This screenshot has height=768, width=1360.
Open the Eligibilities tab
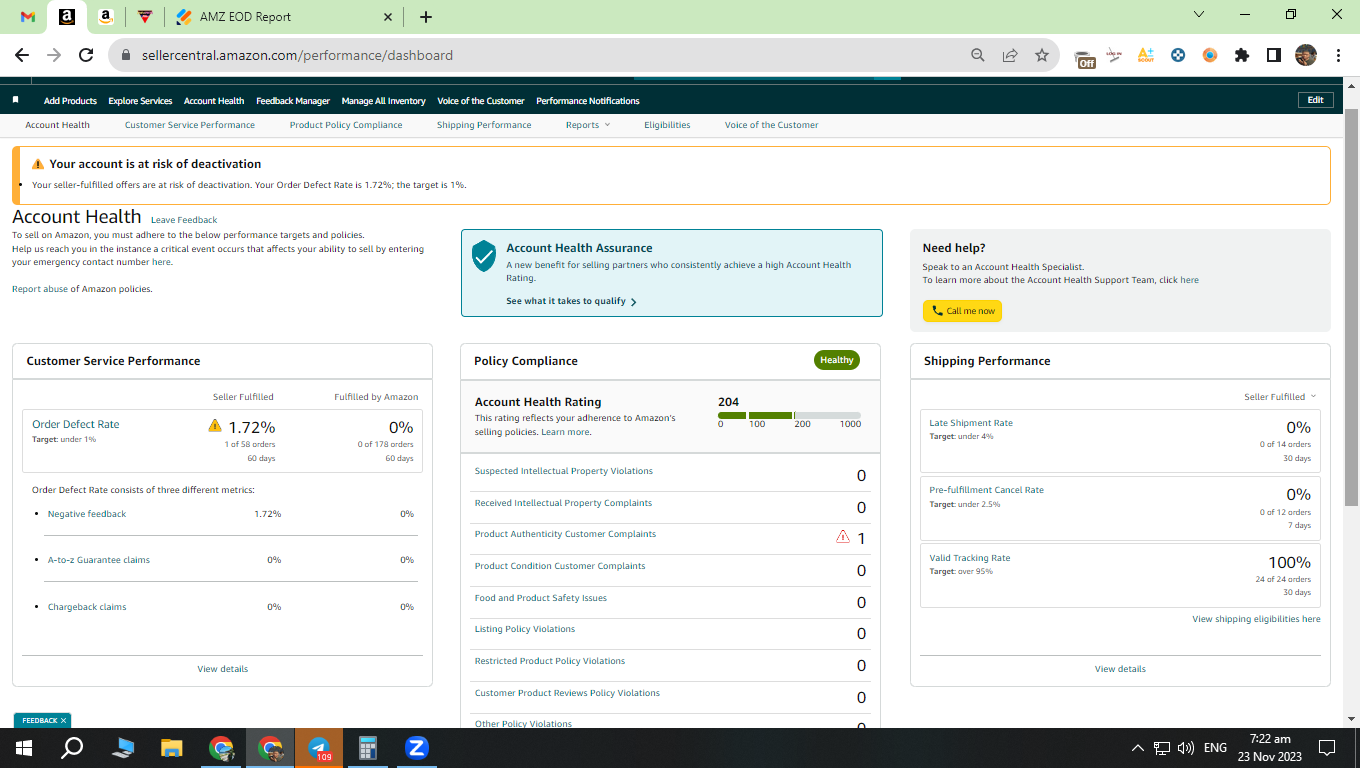[667, 125]
